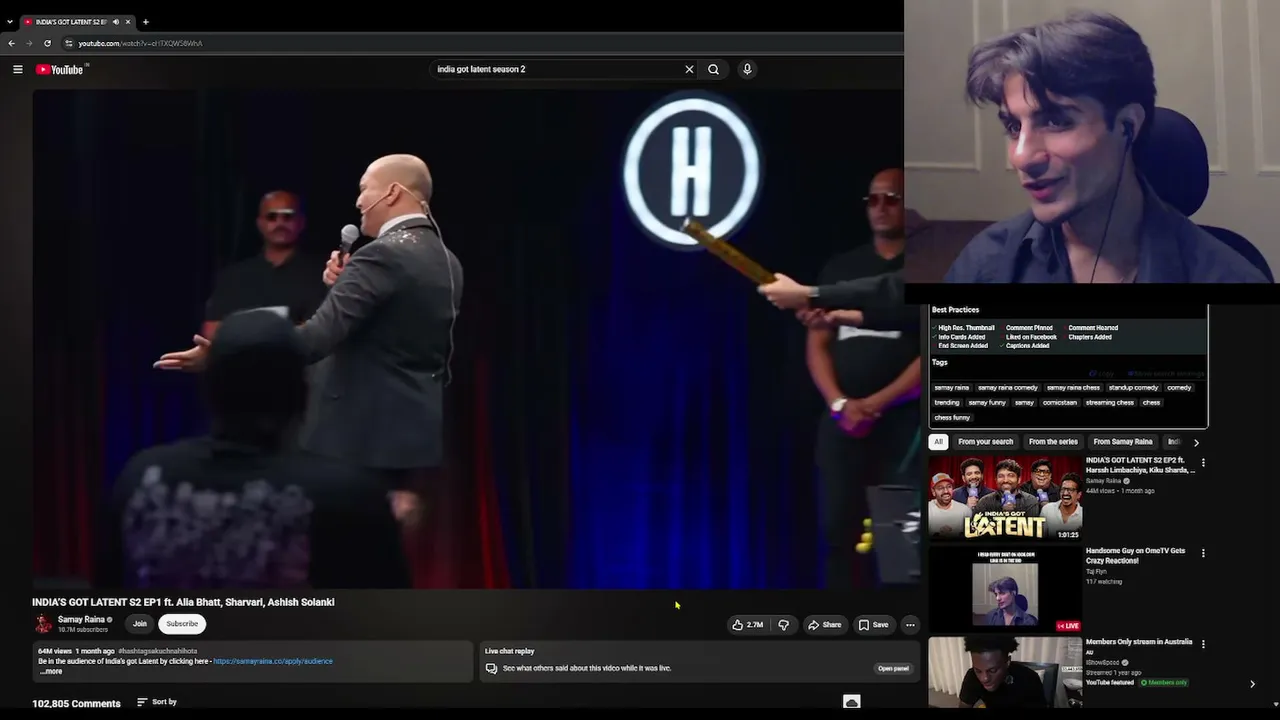This screenshot has height=720, width=1280.
Task: Click the 'chess funny' tag
Action: coord(952,418)
